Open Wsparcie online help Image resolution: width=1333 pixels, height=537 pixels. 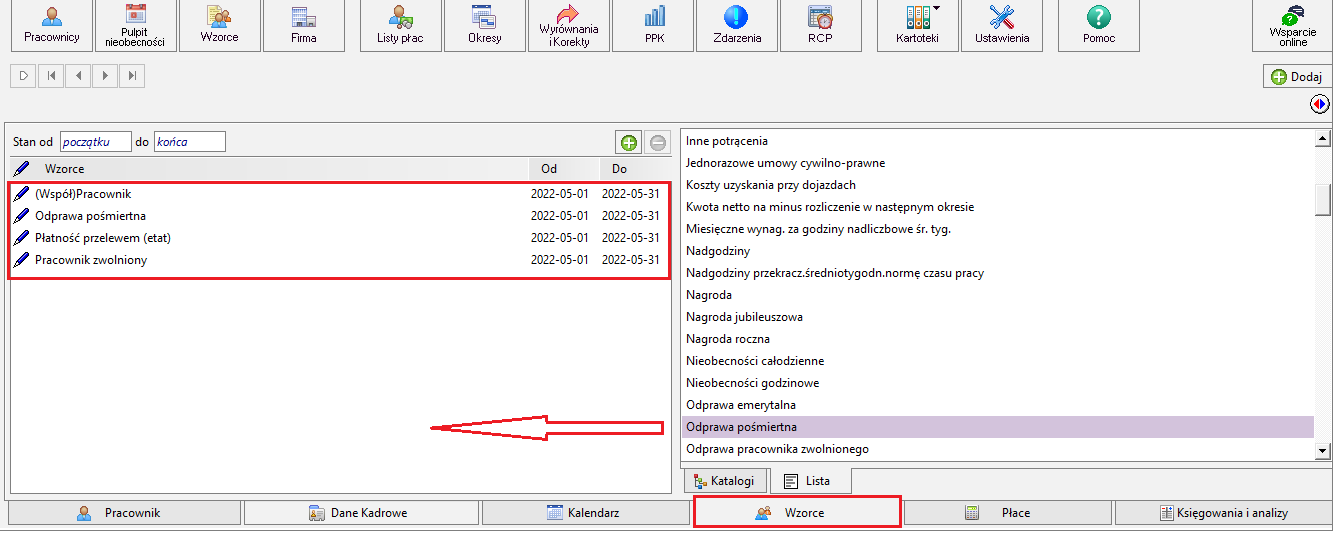pos(1292,26)
